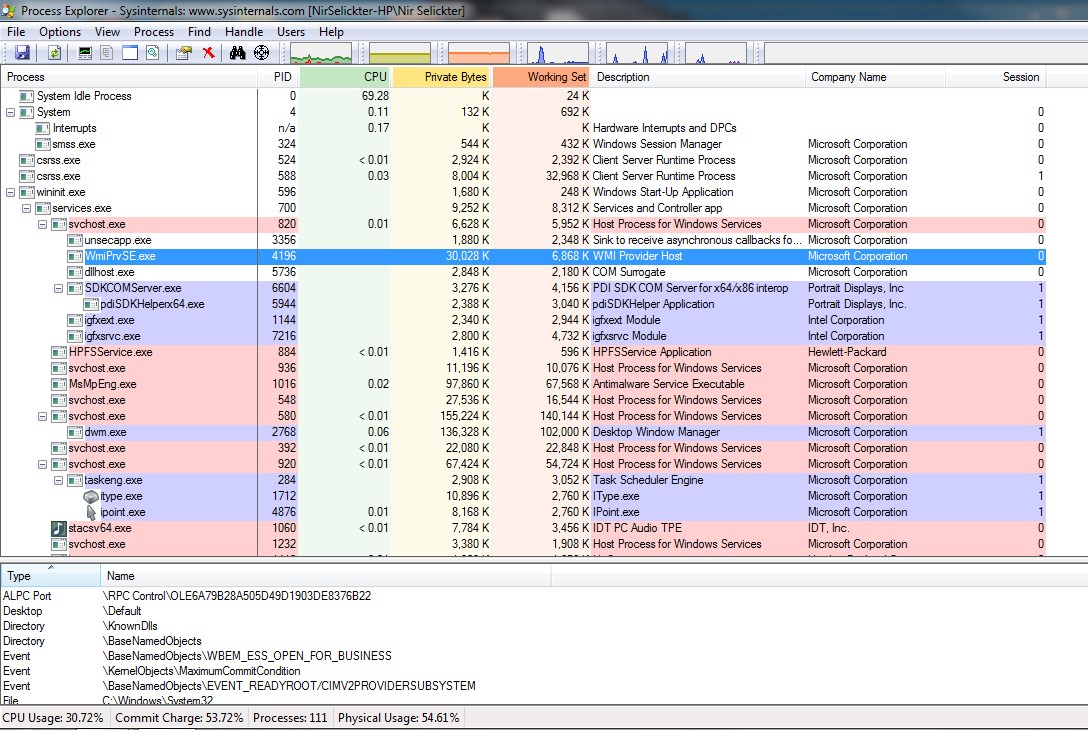1088x730 pixels.
Task: Click the Processes: 111 status entry
Action: tap(290, 718)
